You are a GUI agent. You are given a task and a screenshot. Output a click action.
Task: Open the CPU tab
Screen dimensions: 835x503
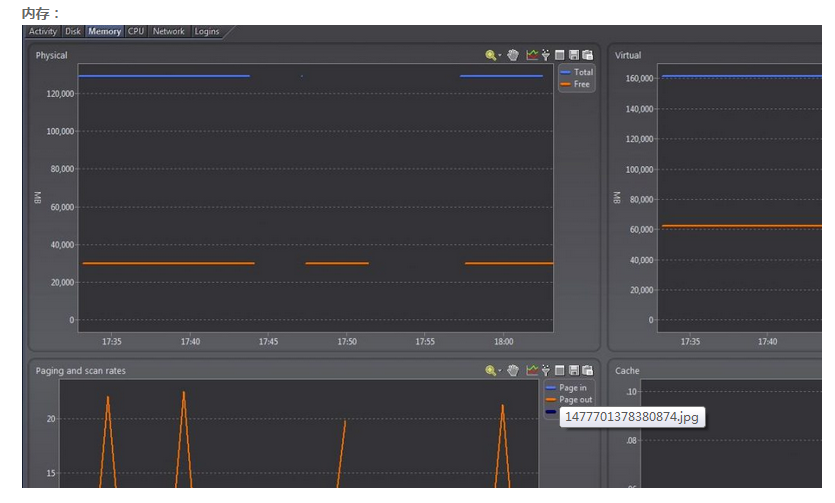136,31
